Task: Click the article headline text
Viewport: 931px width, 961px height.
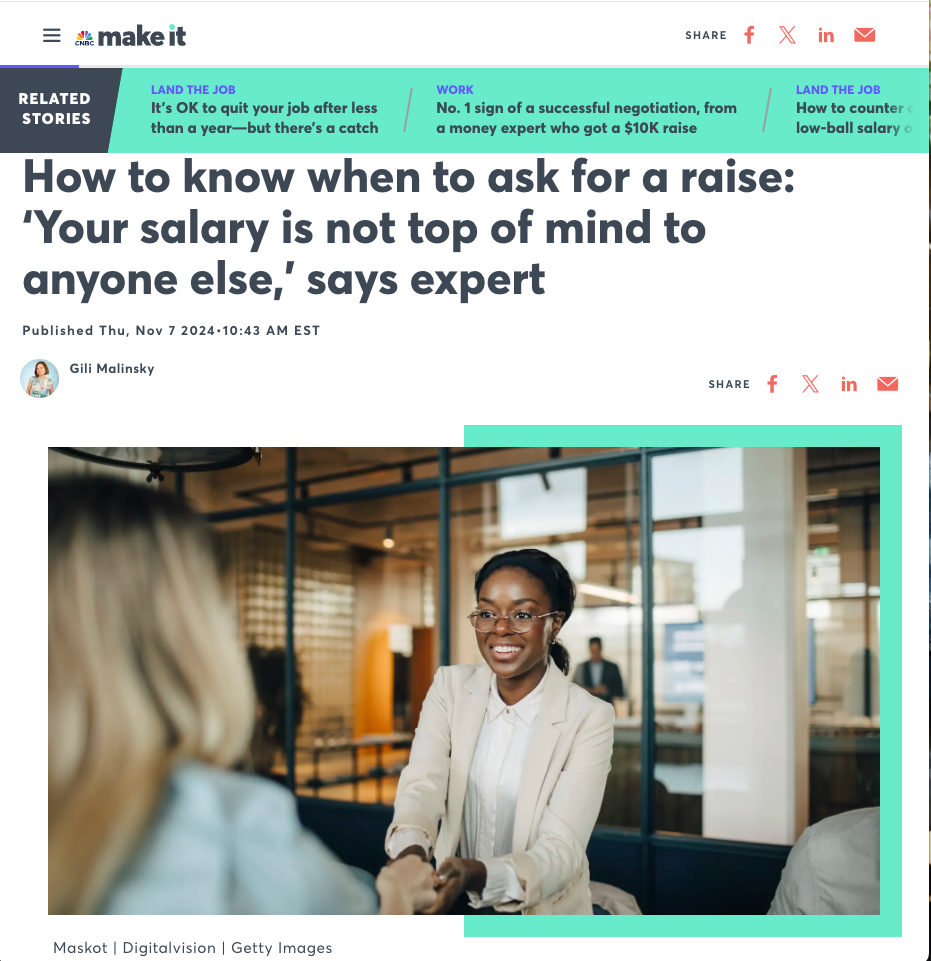Action: (x=408, y=228)
